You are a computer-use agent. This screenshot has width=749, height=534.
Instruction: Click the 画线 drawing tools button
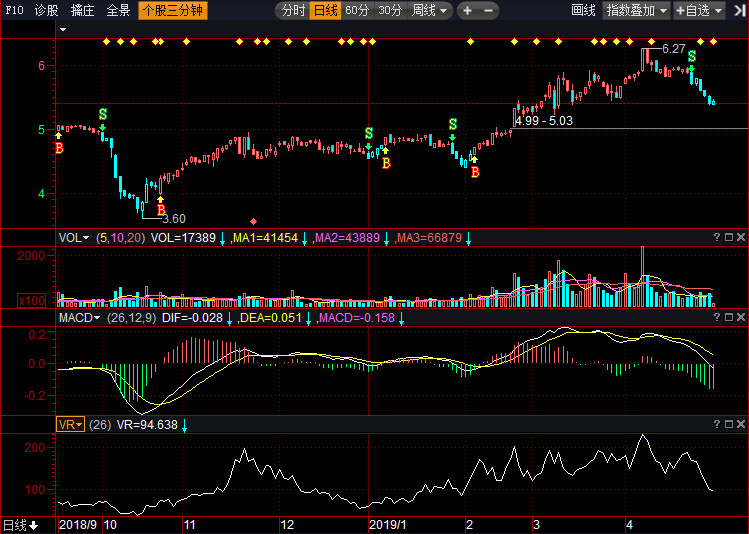(x=583, y=10)
